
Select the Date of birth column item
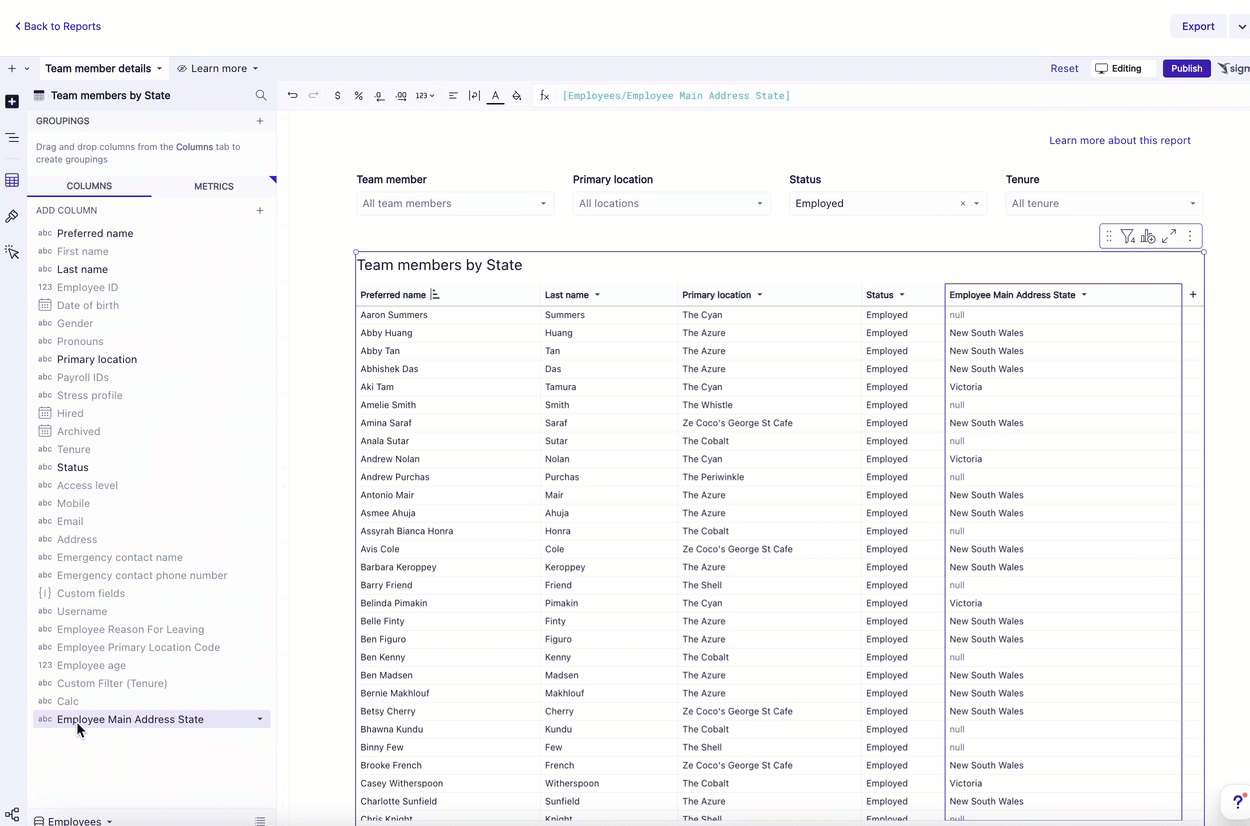click(x=152, y=306)
